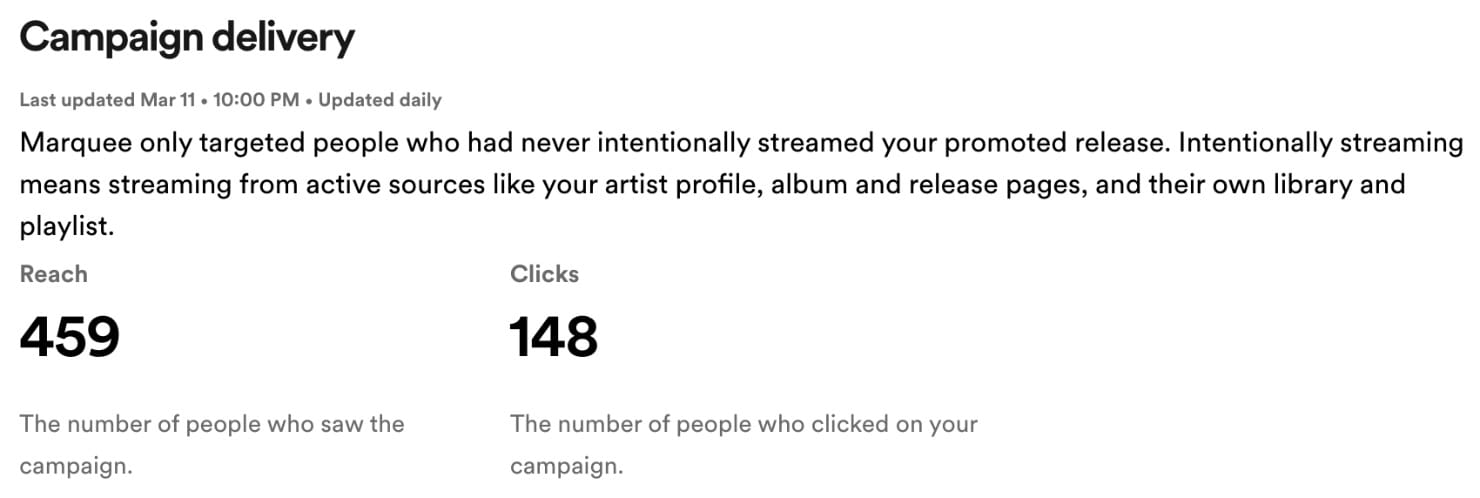The height and width of the screenshot is (498, 1480).
Task: Click the Reach metric label
Action: (53, 274)
